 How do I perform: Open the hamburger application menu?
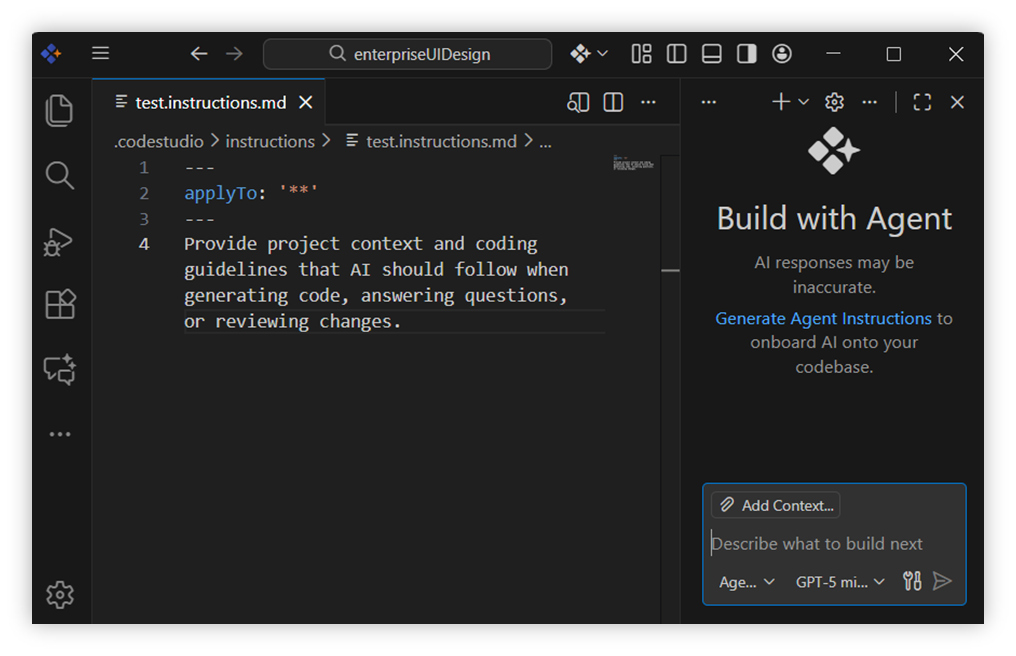tap(101, 54)
